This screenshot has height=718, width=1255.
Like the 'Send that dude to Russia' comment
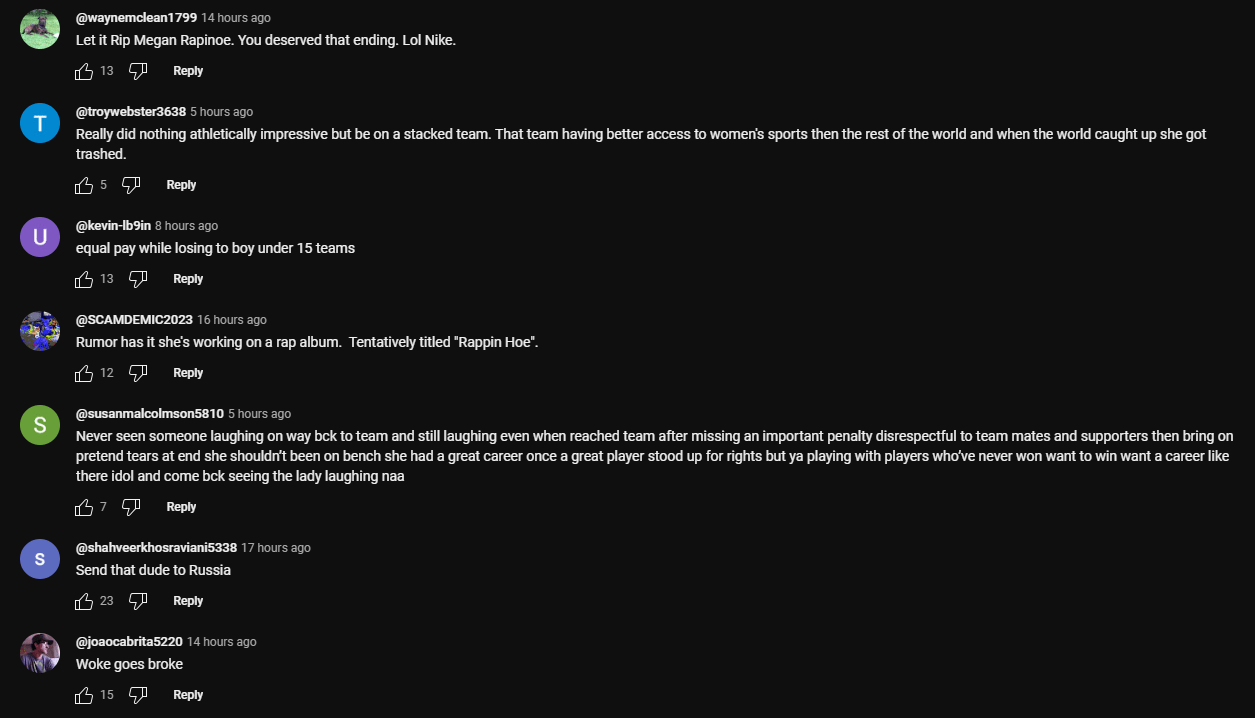click(x=84, y=601)
